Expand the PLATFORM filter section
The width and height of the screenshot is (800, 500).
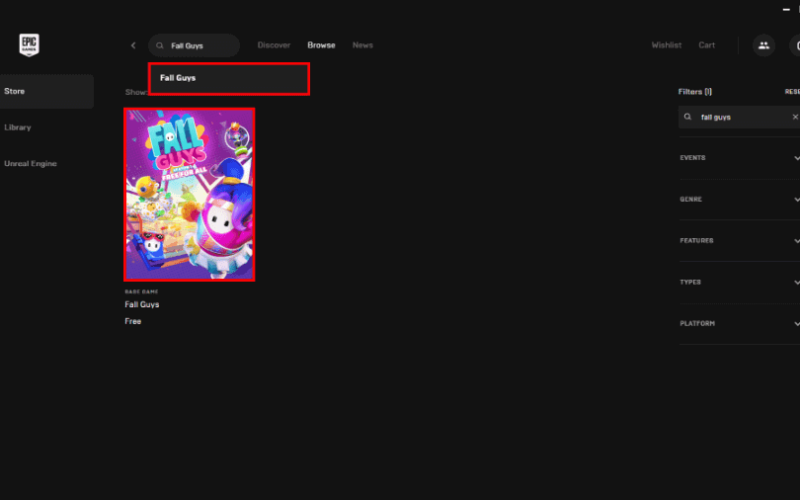[x=740, y=323]
